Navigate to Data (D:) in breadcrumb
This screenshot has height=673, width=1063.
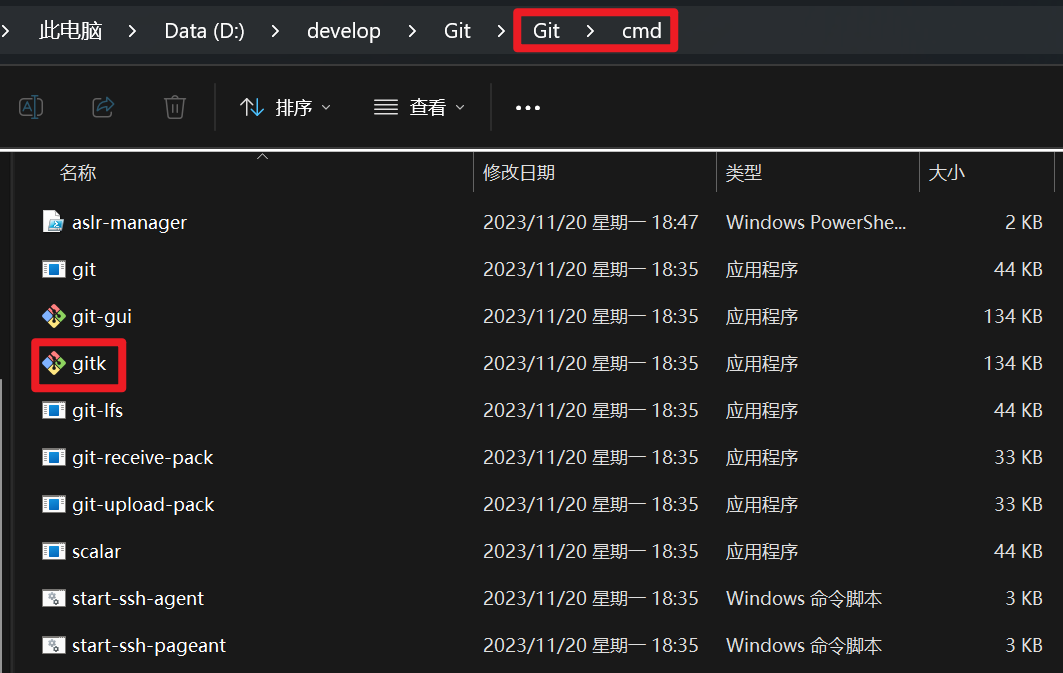[204, 30]
